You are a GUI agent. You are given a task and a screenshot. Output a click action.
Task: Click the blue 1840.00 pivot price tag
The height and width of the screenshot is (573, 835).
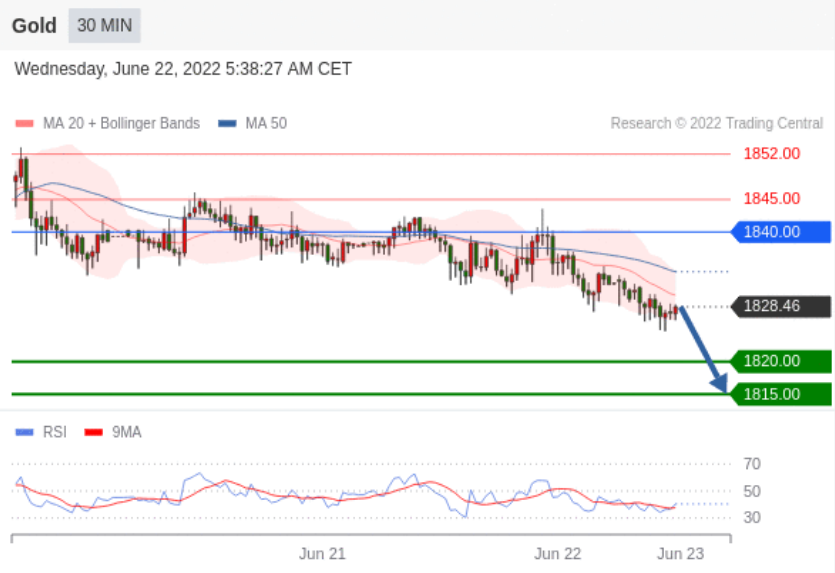tap(781, 232)
